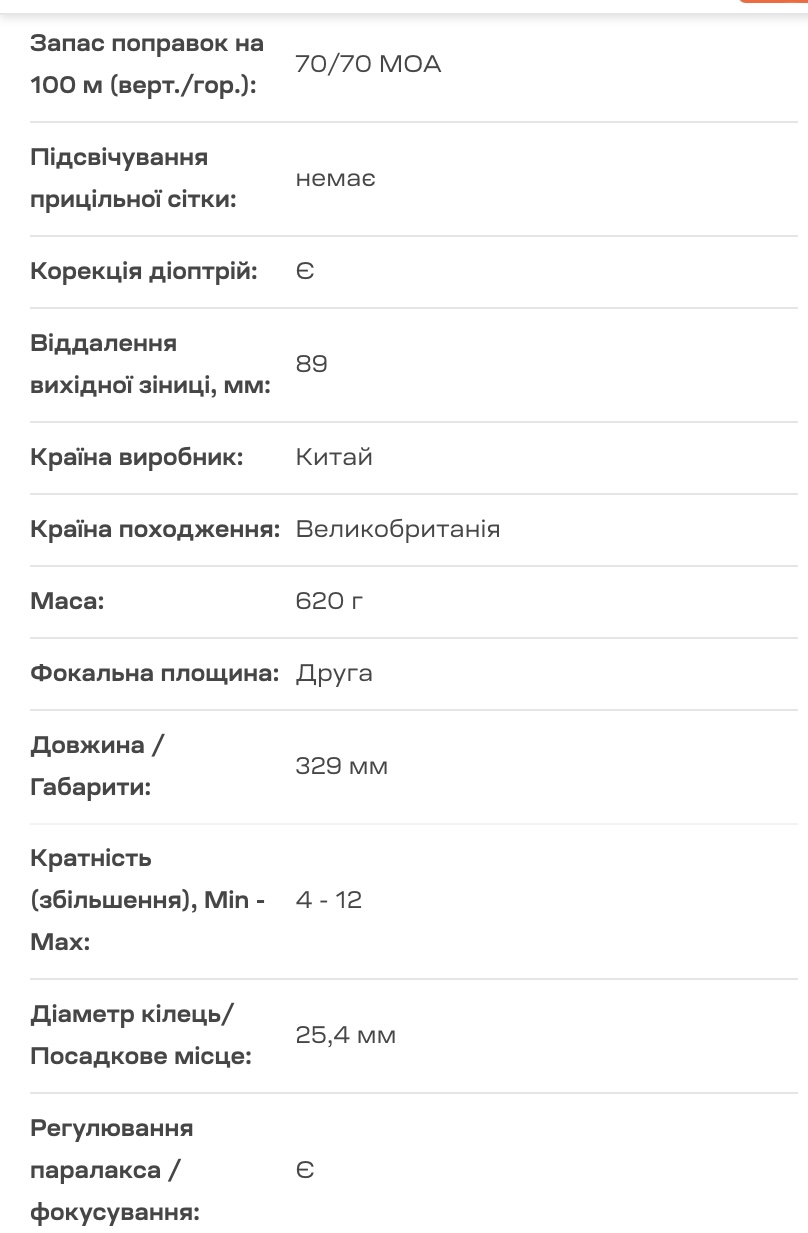Click the '620 г' weight value
Image resolution: width=808 pixels, height=1233 pixels.
[329, 602]
